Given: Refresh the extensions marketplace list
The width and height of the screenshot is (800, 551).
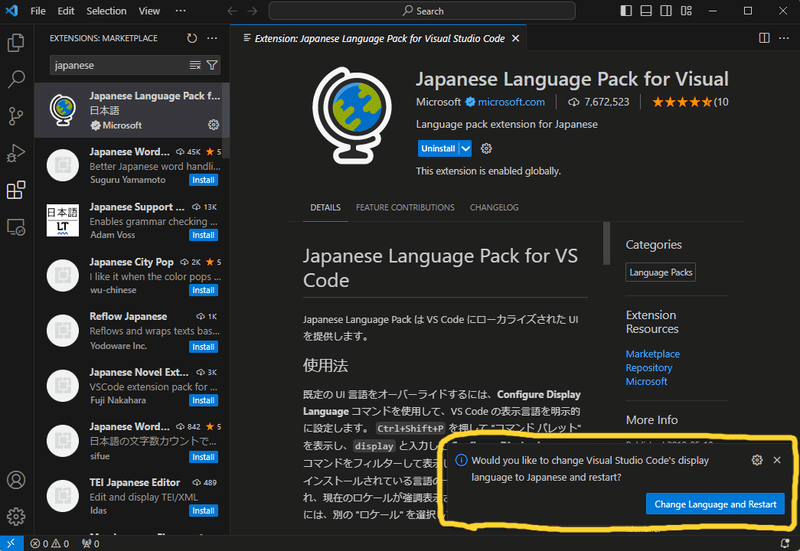Looking at the screenshot, I should (192, 38).
